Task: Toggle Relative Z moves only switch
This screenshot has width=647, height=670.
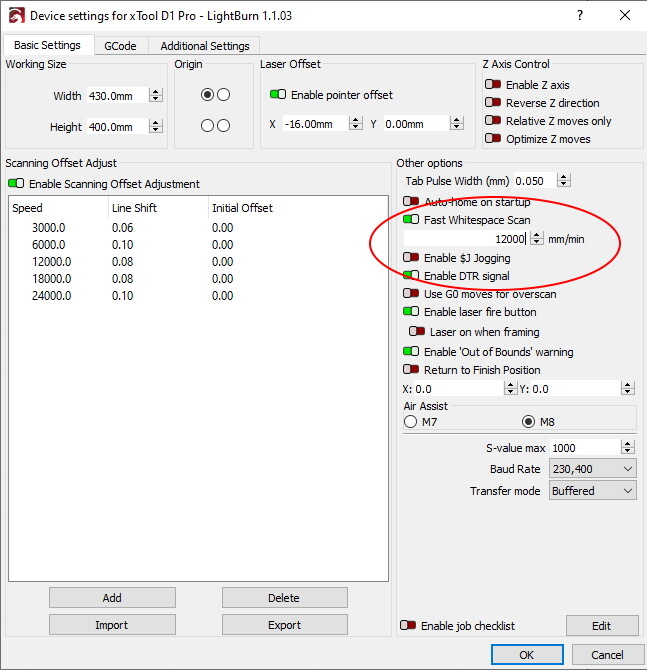Action: pyautogui.click(x=493, y=120)
